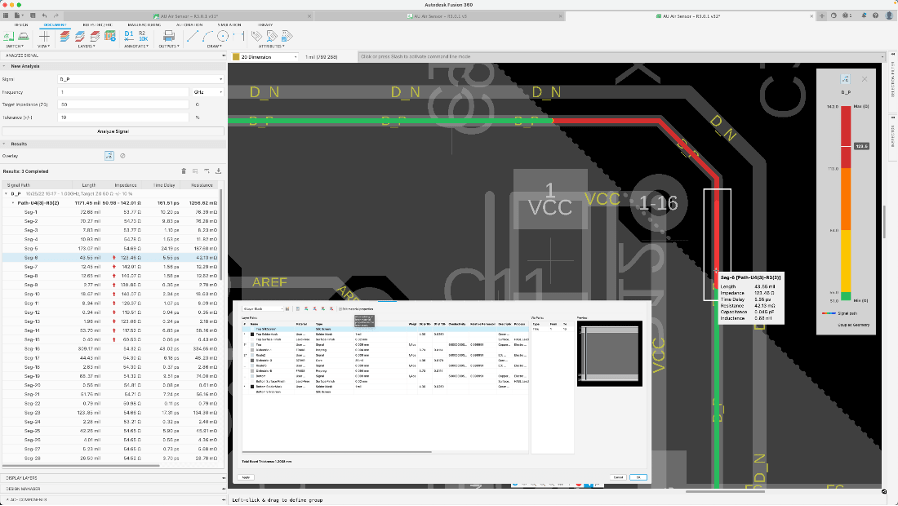898x506 pixels.
Task: Click the Analyze Signal button
Action: click(x=113, y=132)
